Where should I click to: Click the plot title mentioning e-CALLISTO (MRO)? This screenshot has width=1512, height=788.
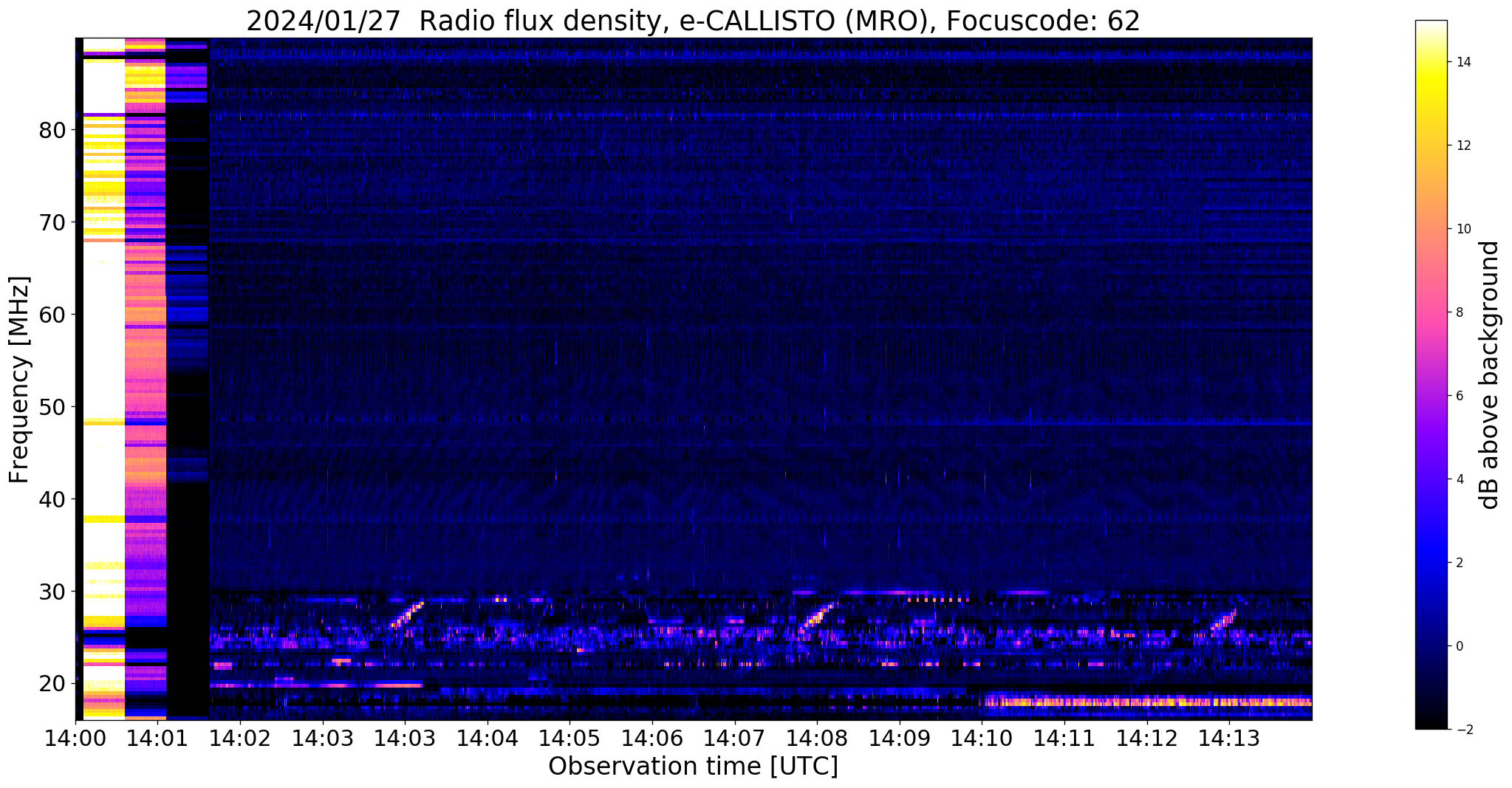[x=693, y=20]
